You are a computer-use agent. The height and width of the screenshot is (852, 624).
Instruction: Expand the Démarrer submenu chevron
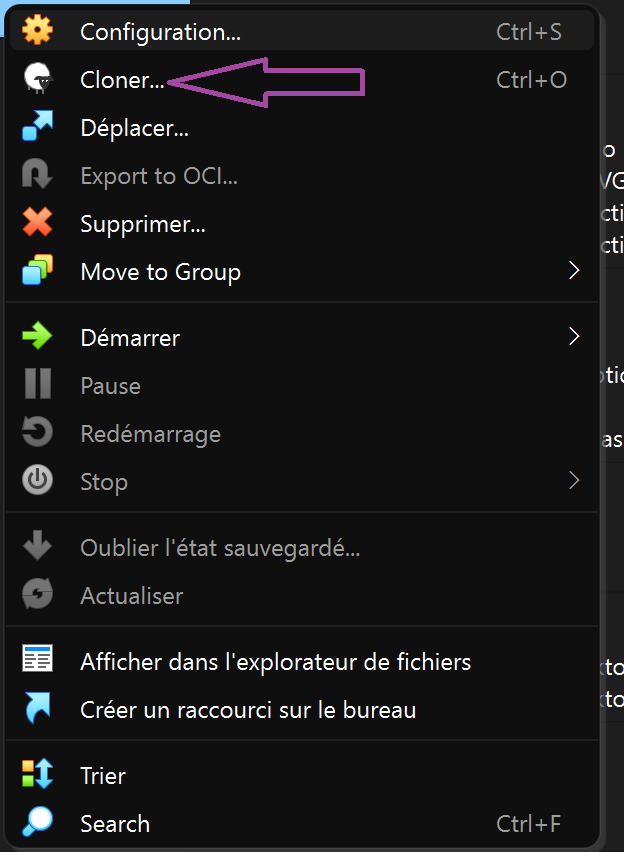point(574,337)
